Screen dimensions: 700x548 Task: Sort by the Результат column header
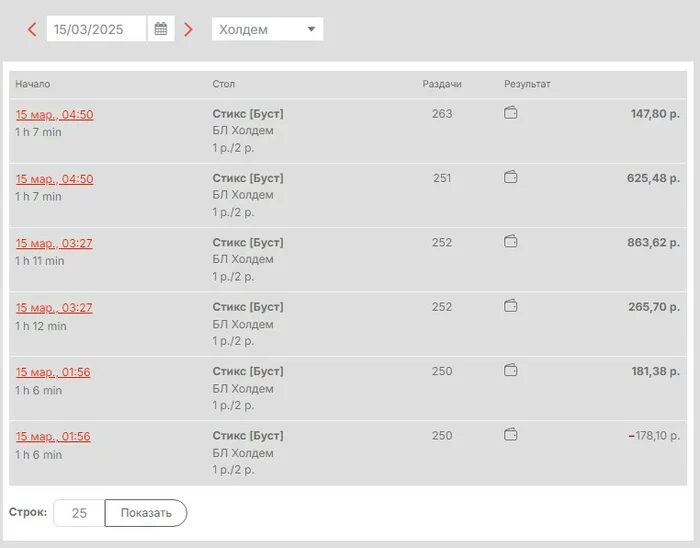click(x=527, y=84)
